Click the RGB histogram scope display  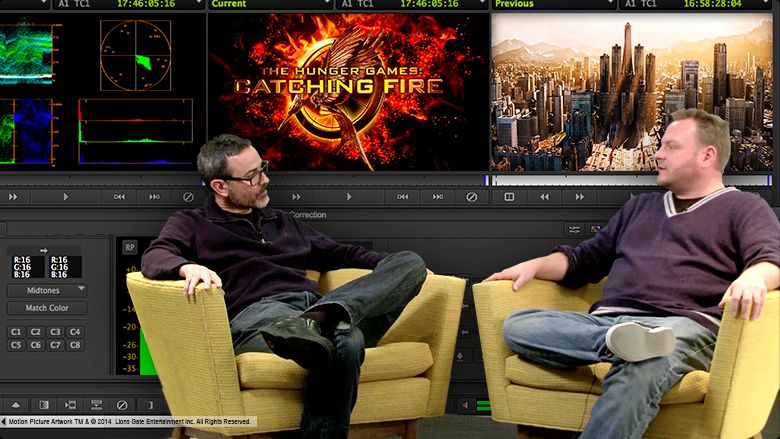pos(135,131)
